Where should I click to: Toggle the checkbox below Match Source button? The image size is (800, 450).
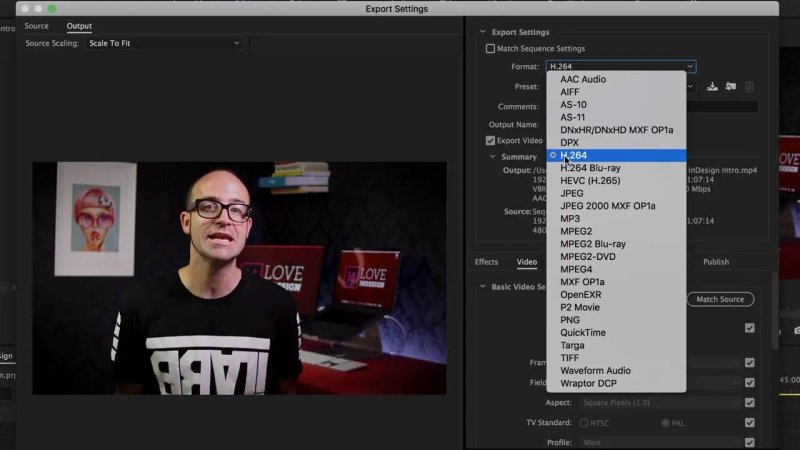749,328
